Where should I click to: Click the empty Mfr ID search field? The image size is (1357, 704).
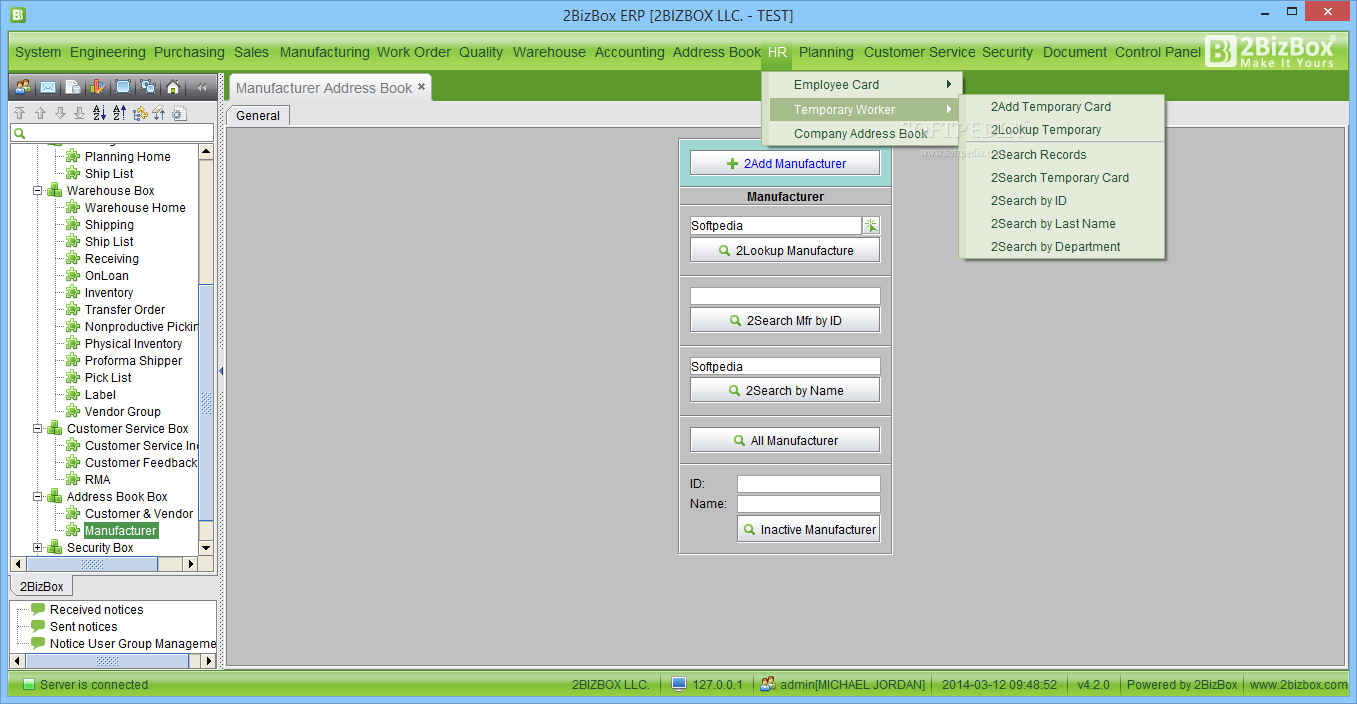[x=785, y=296]
